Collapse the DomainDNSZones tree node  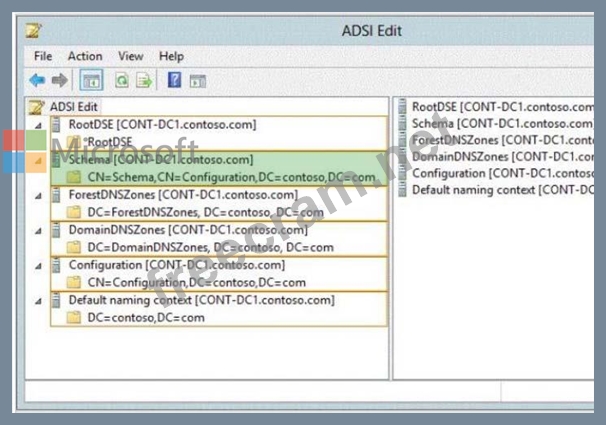coord(38,231)
